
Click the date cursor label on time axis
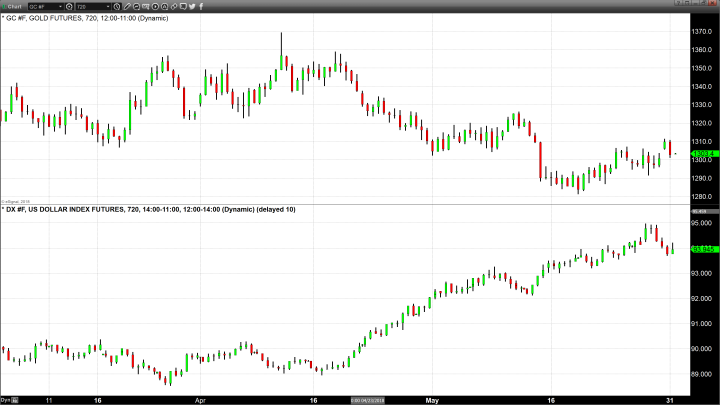click(x=367, y=400)
